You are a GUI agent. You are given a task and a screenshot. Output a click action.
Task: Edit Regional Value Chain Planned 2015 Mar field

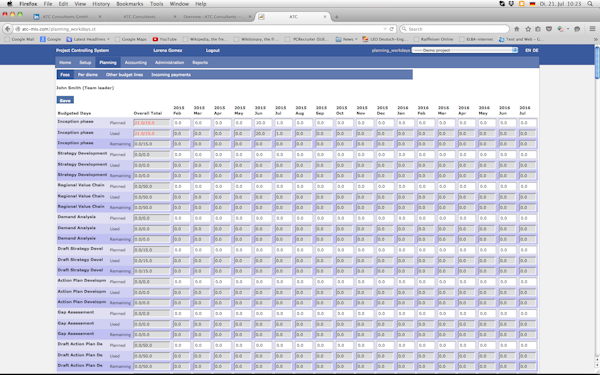coord(202,186)
